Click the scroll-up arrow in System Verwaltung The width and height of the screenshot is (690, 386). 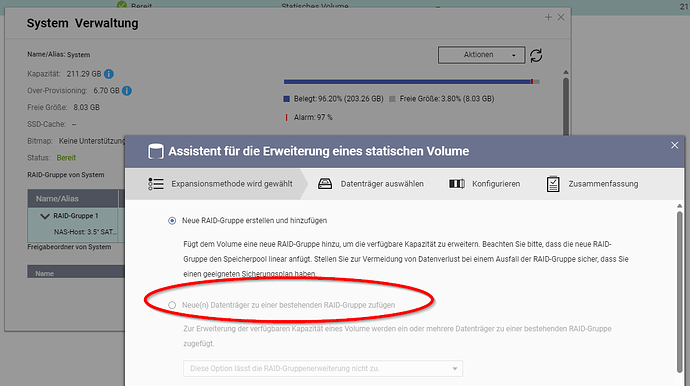[566, 72]
